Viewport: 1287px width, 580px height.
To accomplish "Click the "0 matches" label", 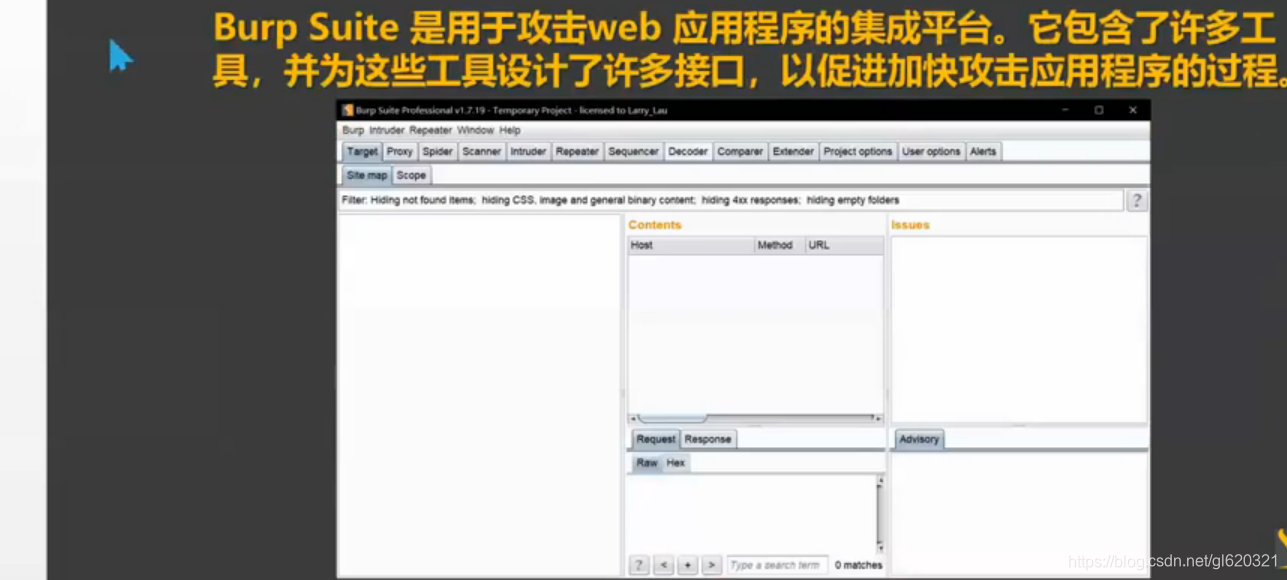I will click(859, 565).
